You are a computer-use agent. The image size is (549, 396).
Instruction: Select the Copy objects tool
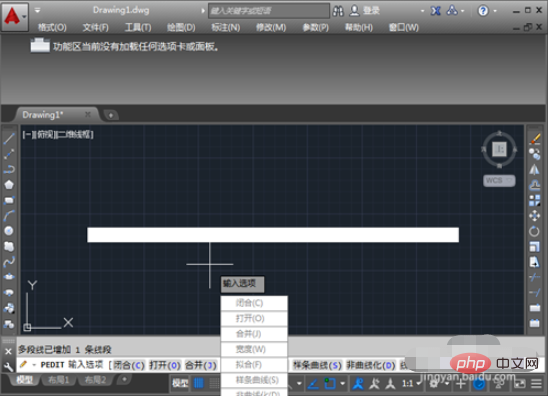535,154
